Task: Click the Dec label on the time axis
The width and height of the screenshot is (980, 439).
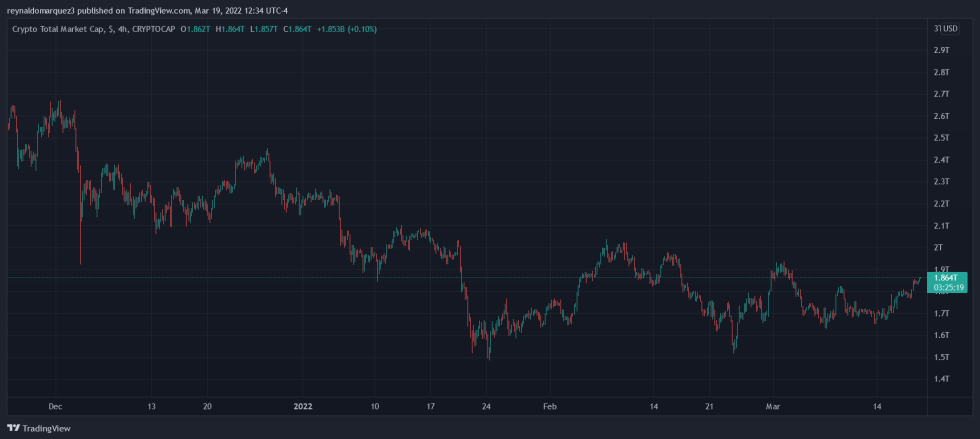Action: pyautogui.click(x=56, y=406)
